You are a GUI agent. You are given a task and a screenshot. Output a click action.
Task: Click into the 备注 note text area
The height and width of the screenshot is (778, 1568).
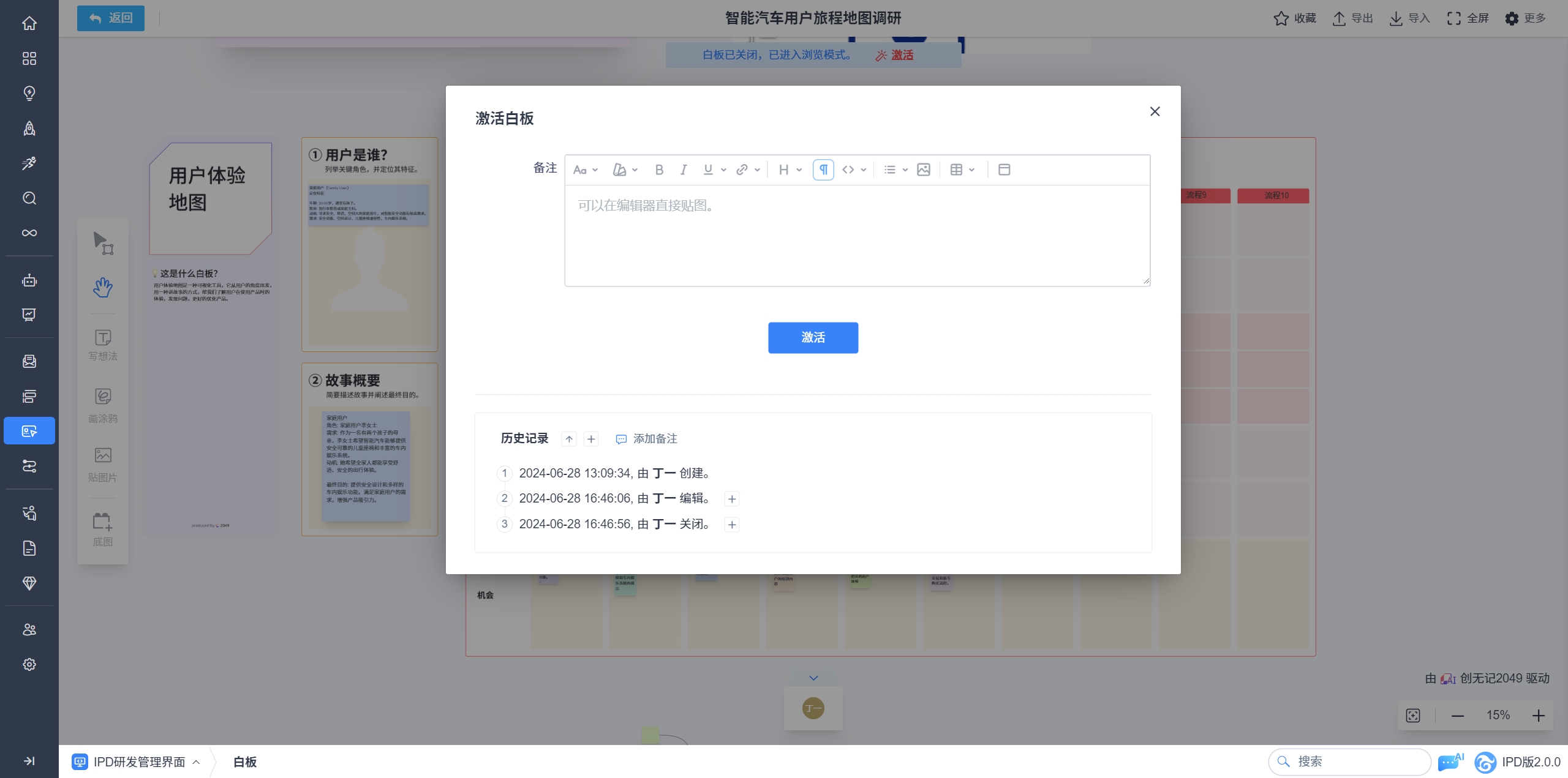tap(856, 236)
